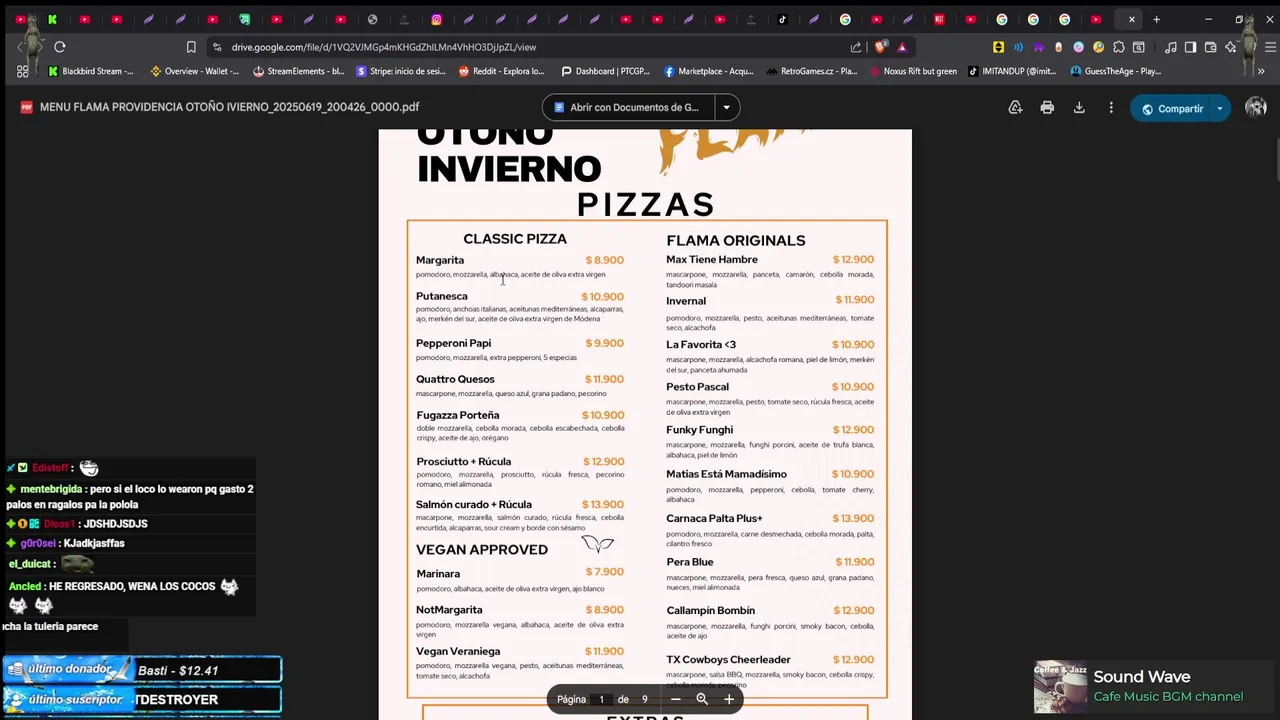The width and height of the screenshot is (1280, 720).
Task: Switch to the Instagram tab
Action: pyautogui.click(x=437, y=19)
